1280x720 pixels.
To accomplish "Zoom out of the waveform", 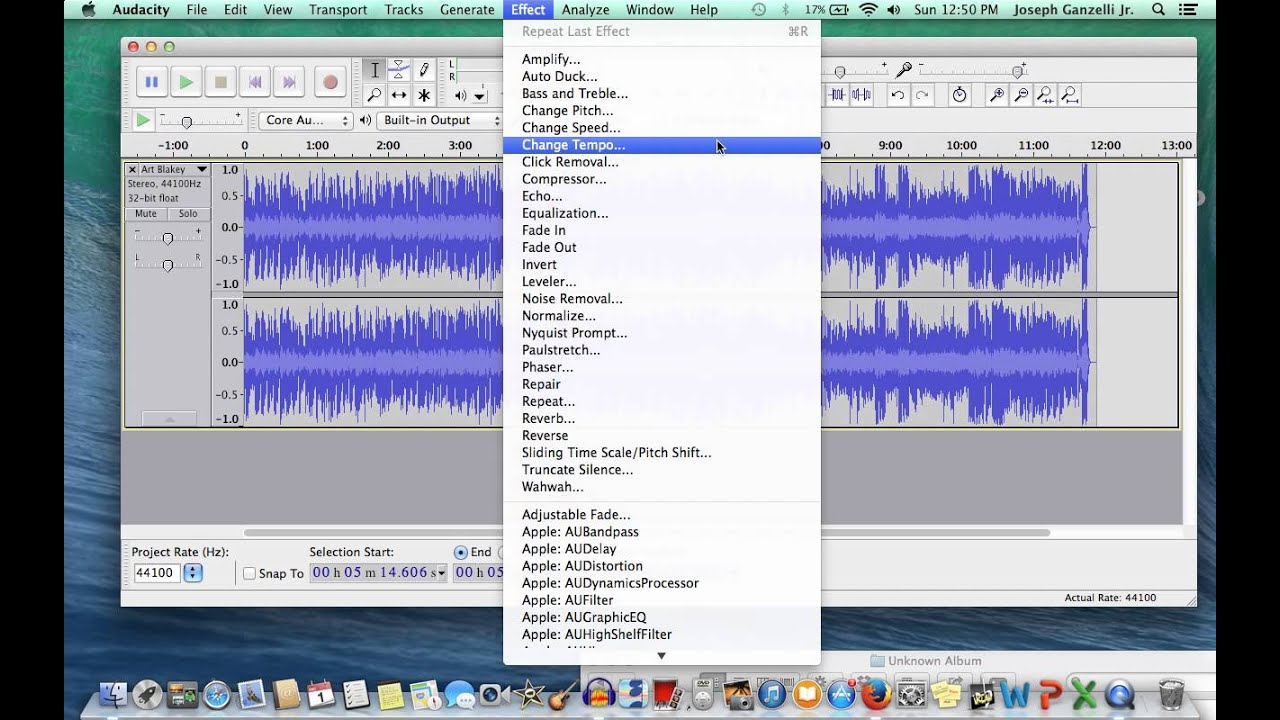I will [x=1021, y=95].
